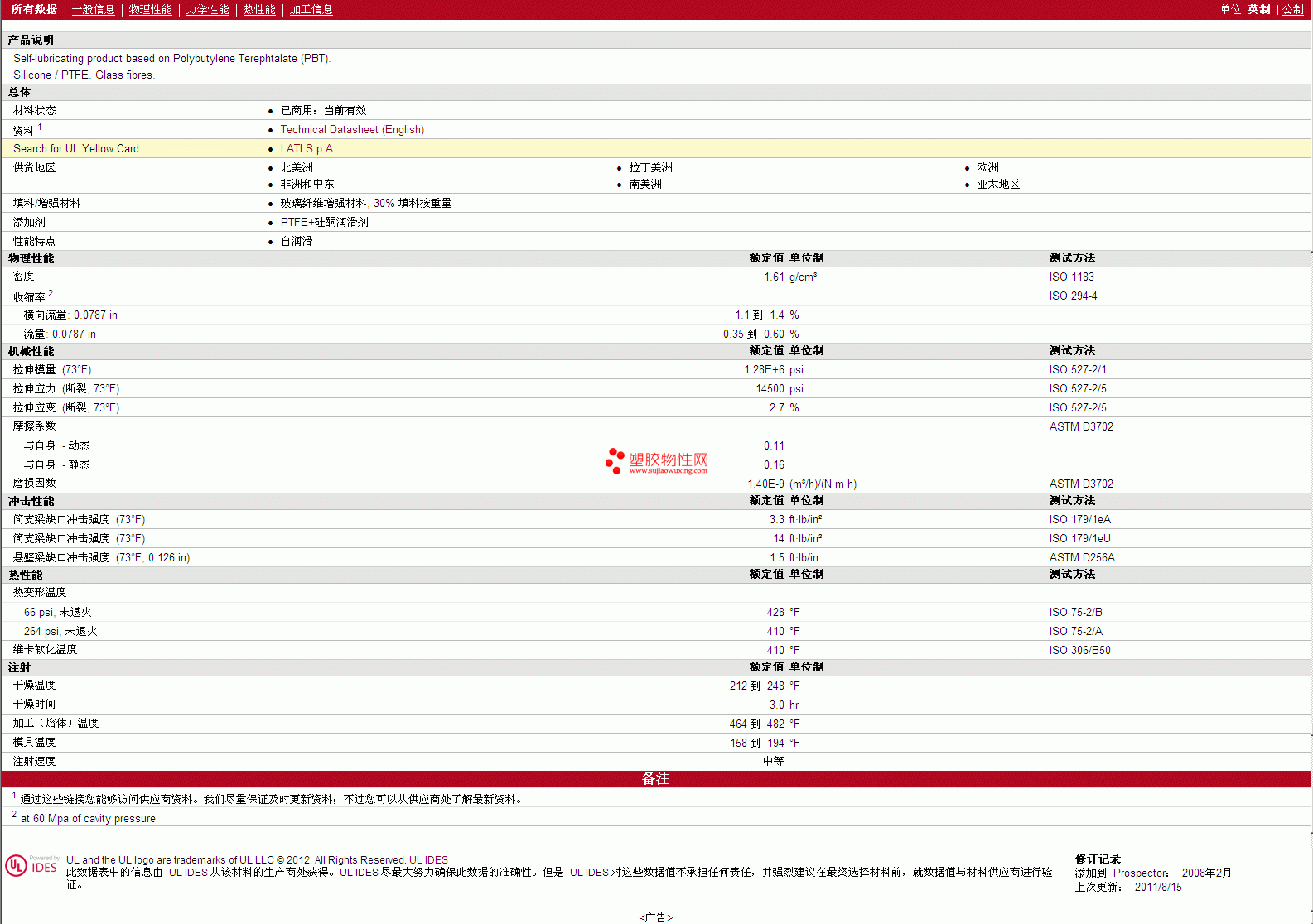This screenshot has width=1313, height=924.
Task: Switch to the 物理性能 tab
Action: (x=150, y=10)
